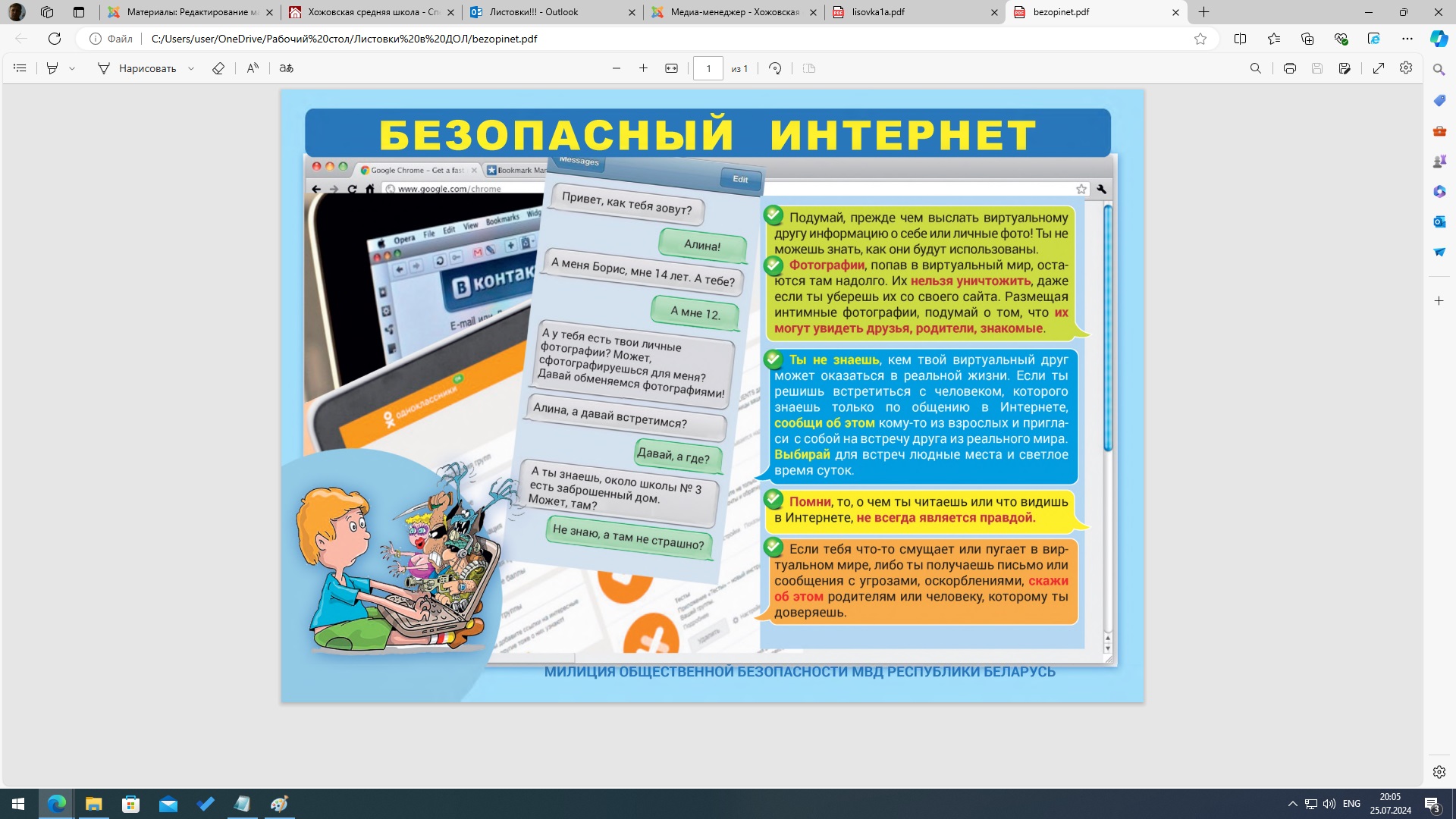Screen dimensions: 1456x819
Task: Switch to Листовки!!! - Outlook tab
Action: click(x=552, y=12)
